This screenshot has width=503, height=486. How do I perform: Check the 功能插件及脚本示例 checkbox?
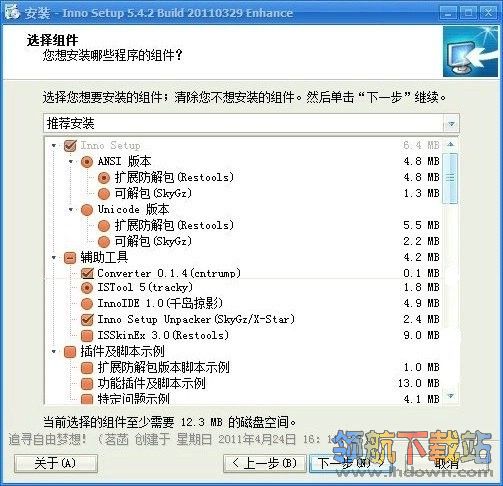tap(87, 384)
